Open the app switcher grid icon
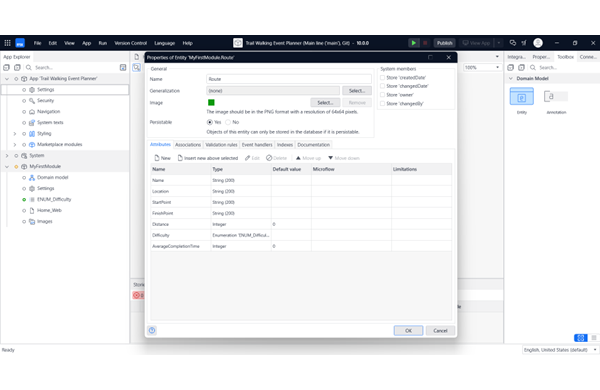 coord(7,43)
